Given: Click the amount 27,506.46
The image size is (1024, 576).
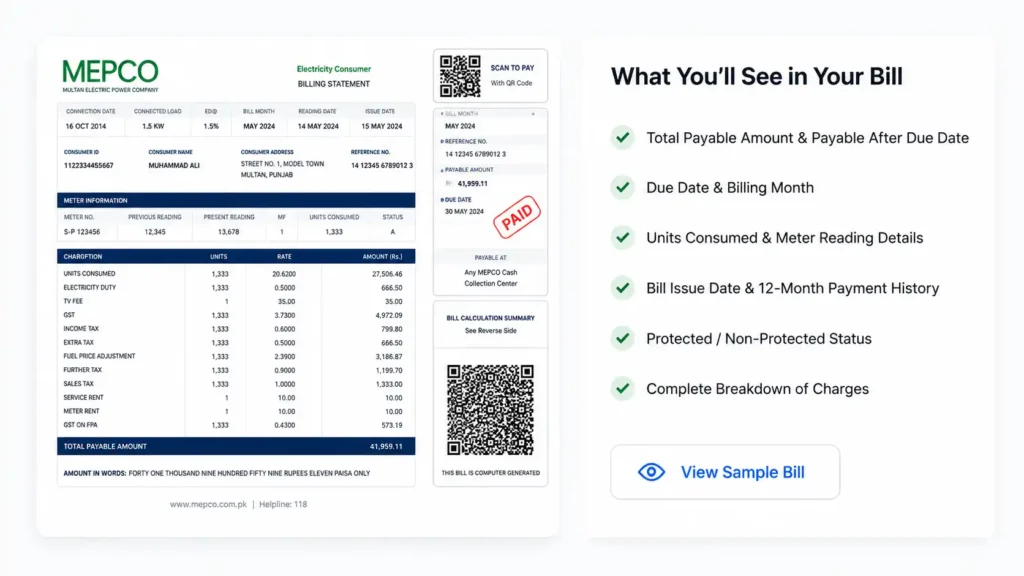Looking at the screenshot, I should (x=387, y=274).
